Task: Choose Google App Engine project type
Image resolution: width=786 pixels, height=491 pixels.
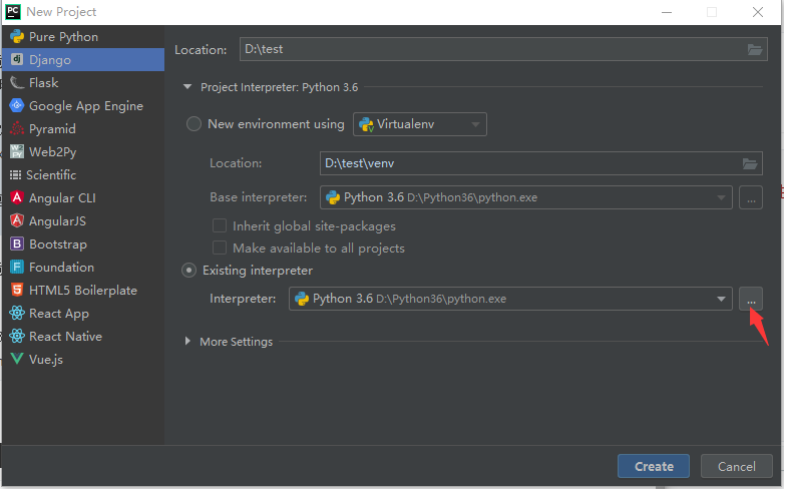Action: [x=83, y=106]
